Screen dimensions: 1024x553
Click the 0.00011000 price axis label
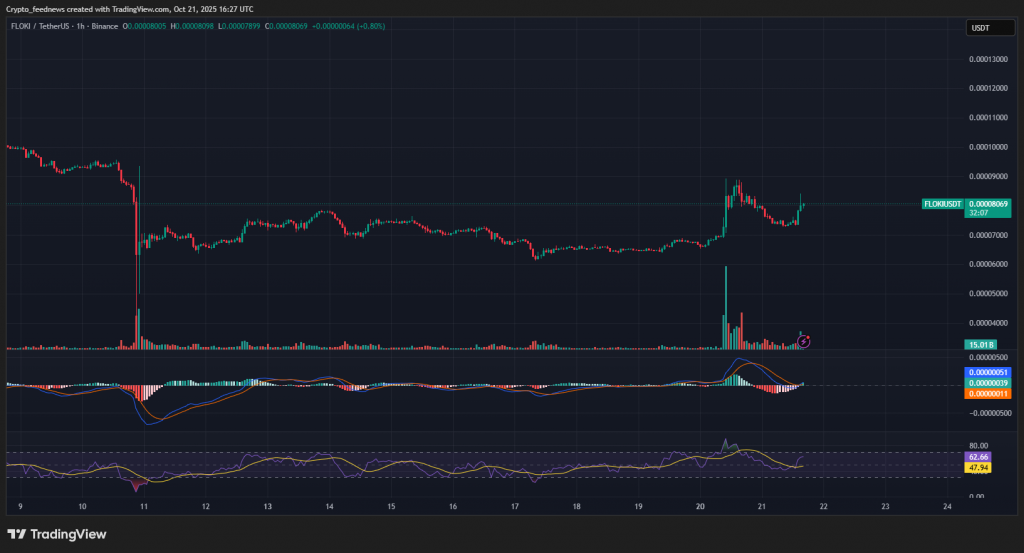coord(988,118)
